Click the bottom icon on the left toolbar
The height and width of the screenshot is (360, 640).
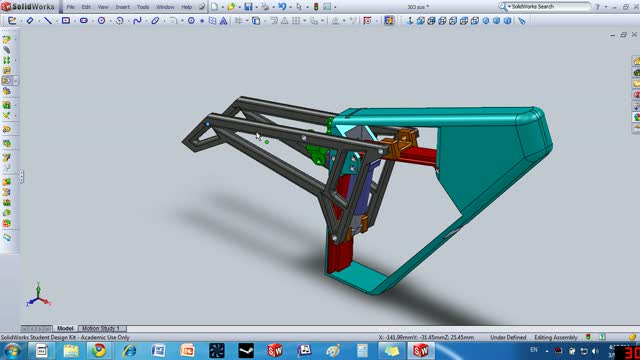[7, 238]
